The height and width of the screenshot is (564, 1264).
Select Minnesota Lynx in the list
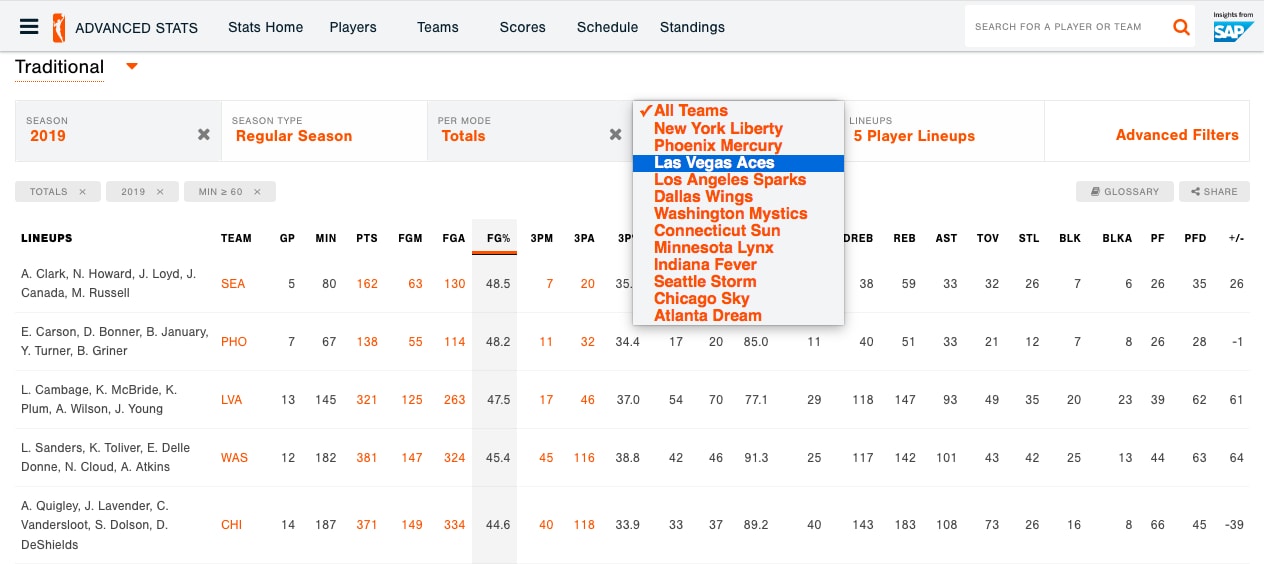(738, 247)
